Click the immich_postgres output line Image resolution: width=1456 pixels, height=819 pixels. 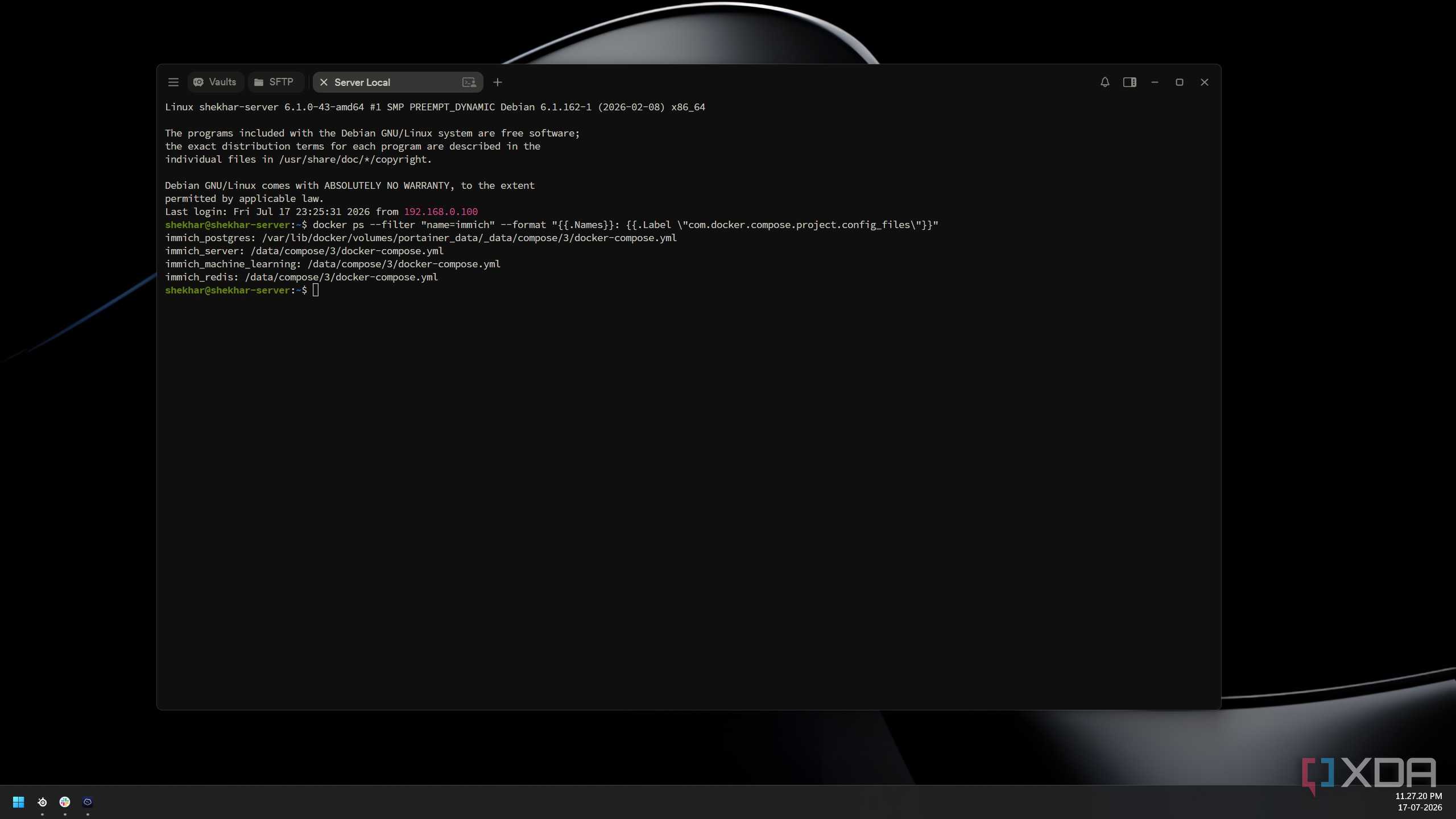click(421, 238)
